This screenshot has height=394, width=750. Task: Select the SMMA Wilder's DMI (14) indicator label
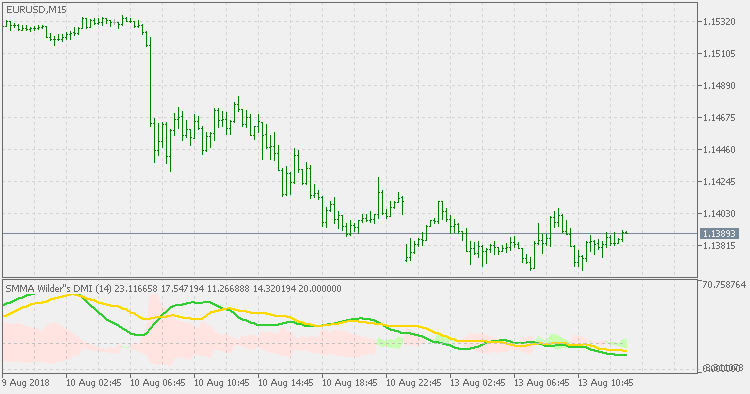pos(59,288)
